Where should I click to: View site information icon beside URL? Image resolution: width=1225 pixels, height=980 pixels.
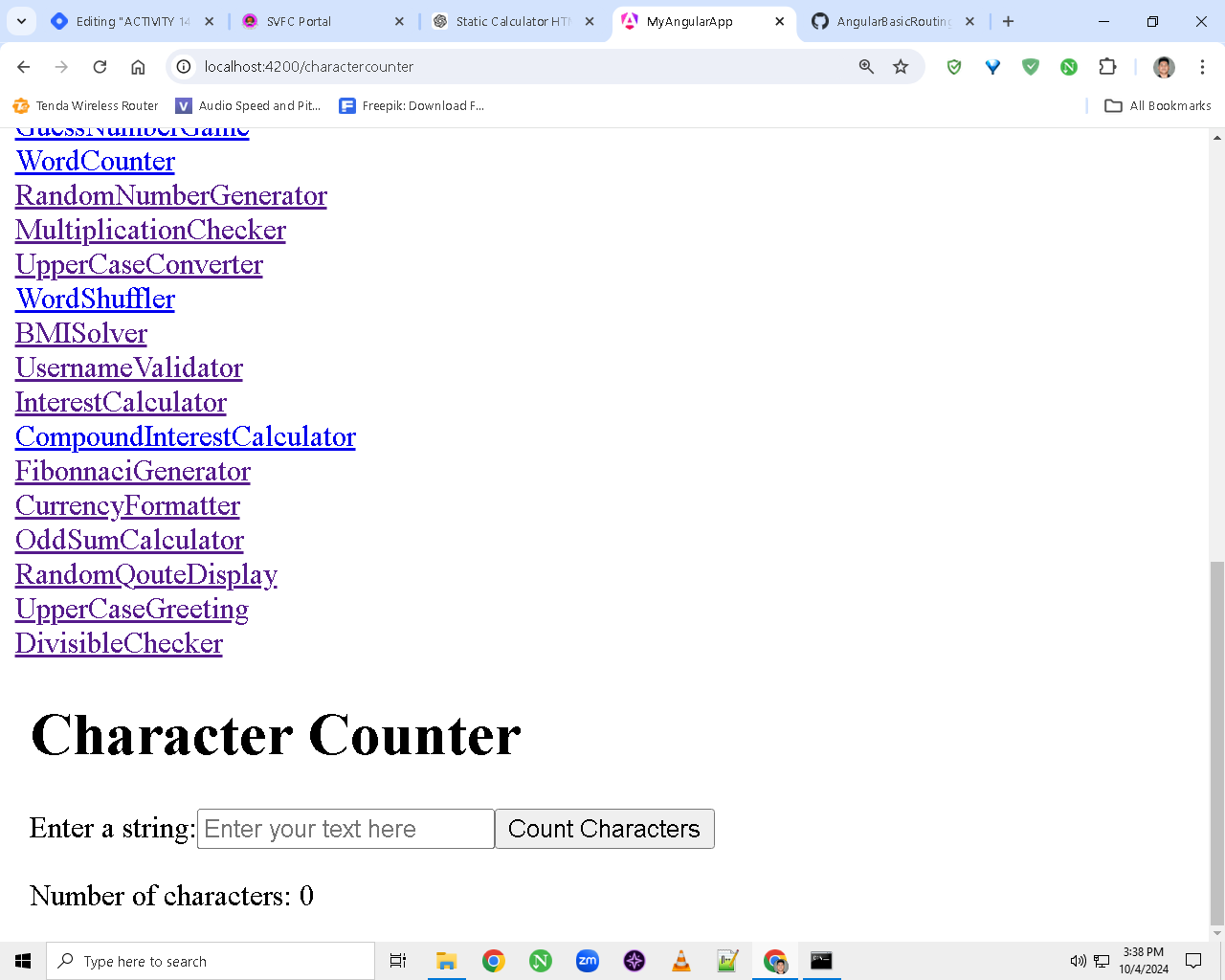point(184,67)
